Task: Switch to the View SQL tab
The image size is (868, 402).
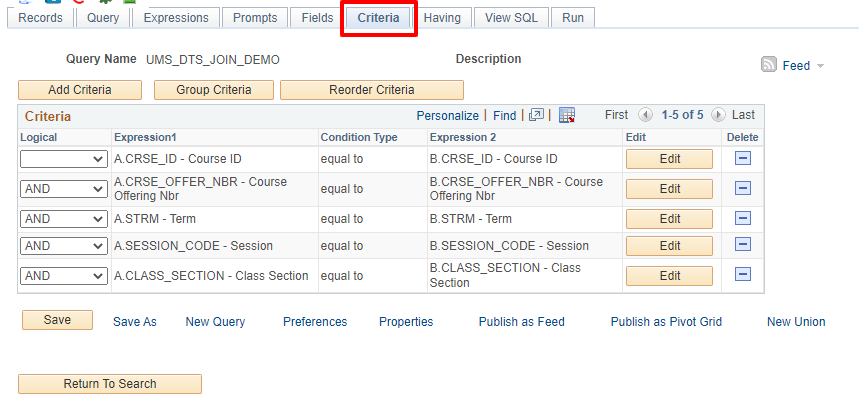Action: [512, 18]
